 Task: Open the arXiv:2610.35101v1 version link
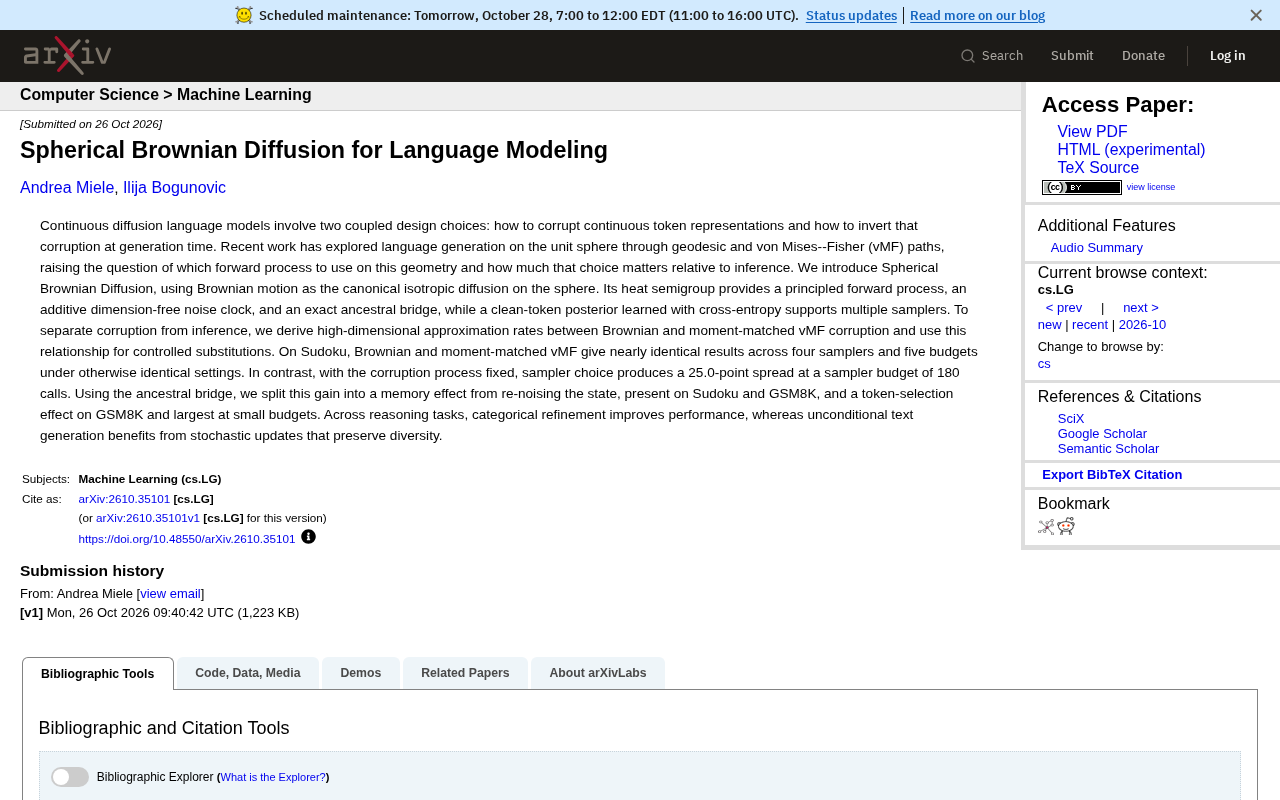point(148,518)
